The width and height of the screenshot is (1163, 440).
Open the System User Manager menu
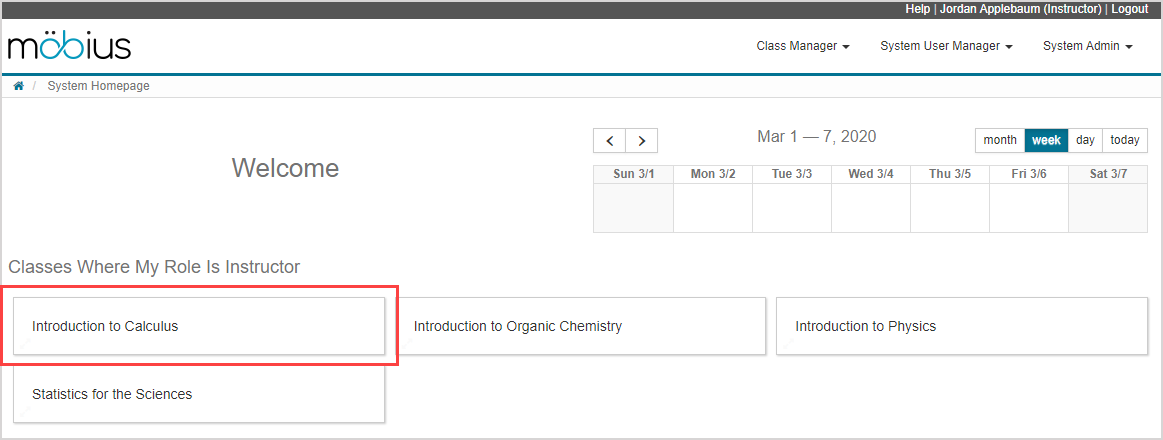point(946,46)
